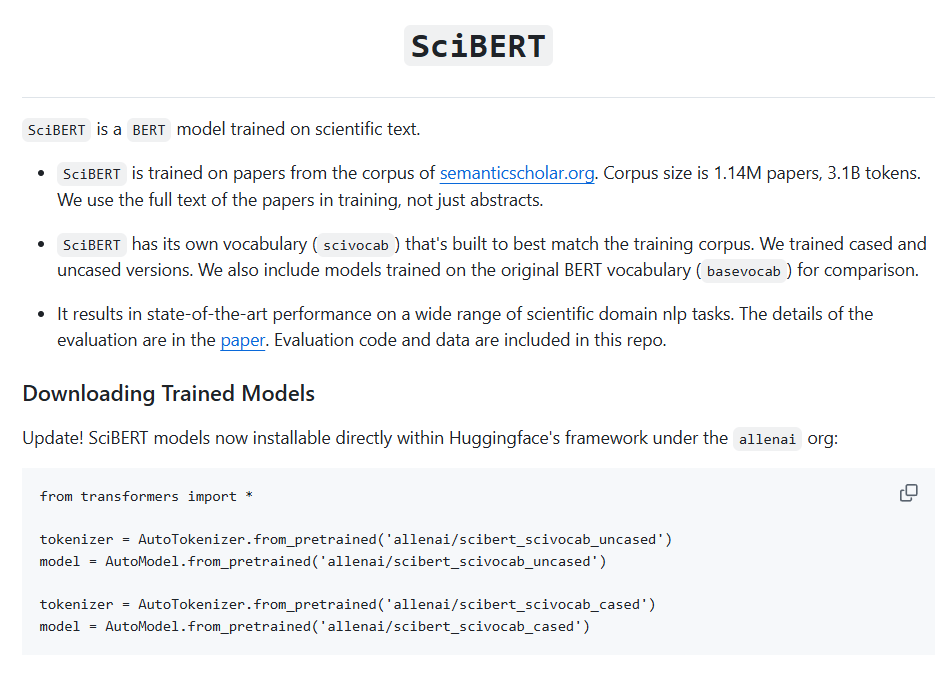Open the paper link for evaluation details
The width and height of the screenshot is (944, 681).
pos(242,340)
